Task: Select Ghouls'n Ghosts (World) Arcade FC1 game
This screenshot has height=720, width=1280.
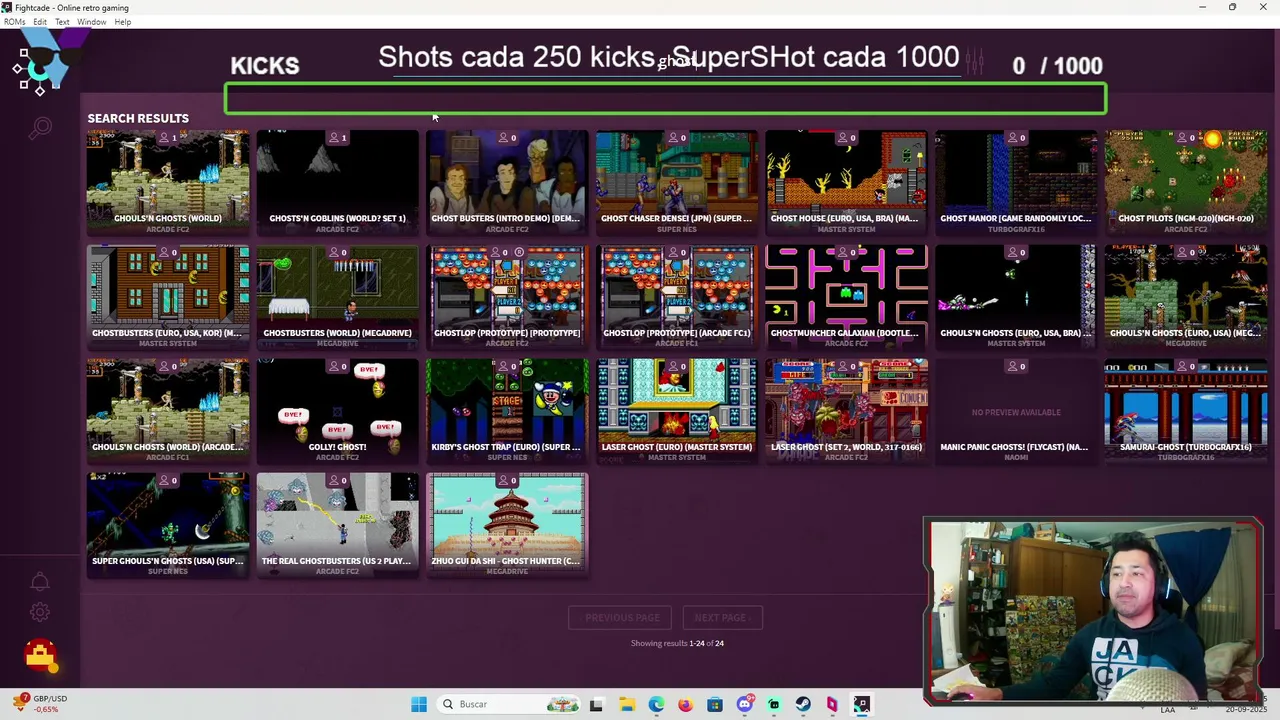Action: (x=168, y=411)
